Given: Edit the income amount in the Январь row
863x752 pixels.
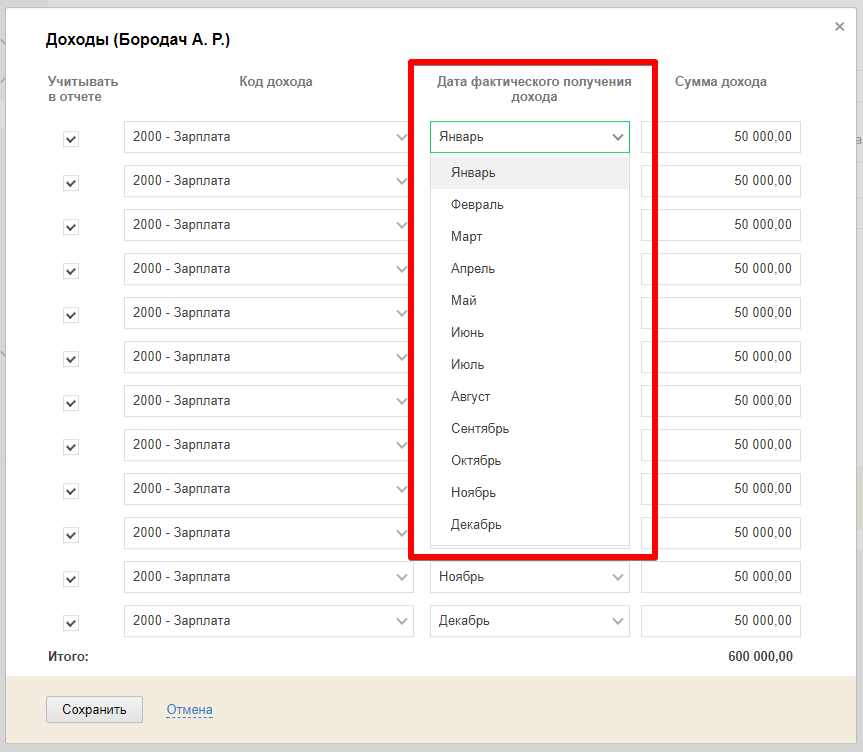Looking at the screenshot, I should pyautogui.click(x=720, y=137).
